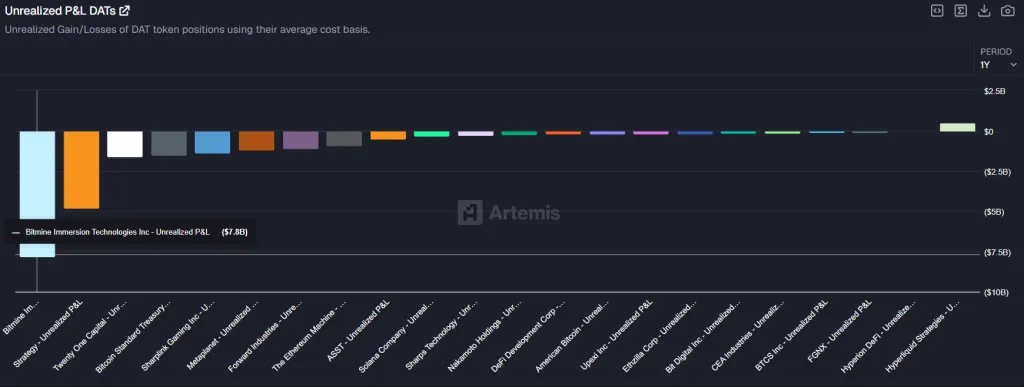Click the 'Forward Industries' axis label
Screen dimensions: 1024x387
click(x=266, y=337)
